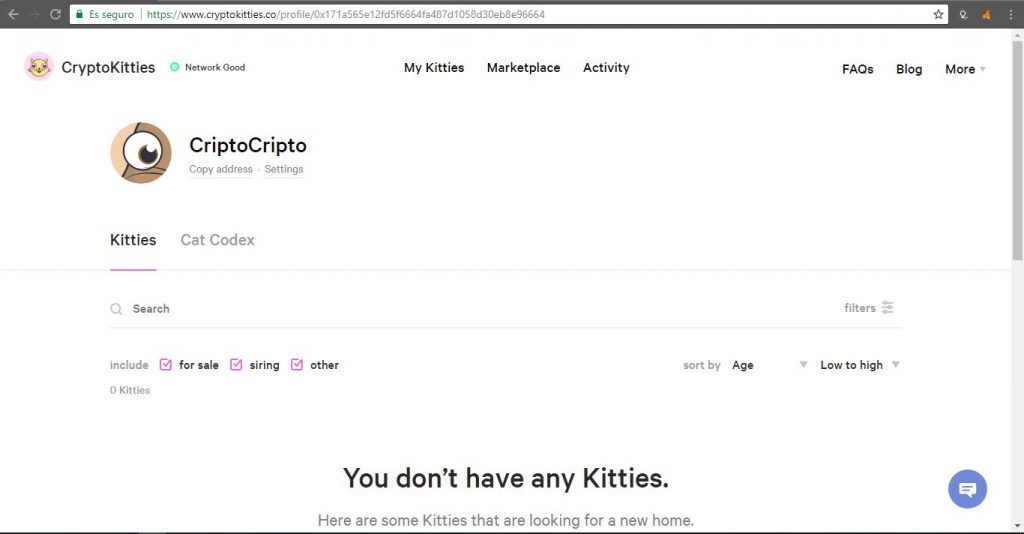Click the CriptoCripto profile name
Image resolution: width=1024 pixels, height=534 pixels.
click(248, 145)
